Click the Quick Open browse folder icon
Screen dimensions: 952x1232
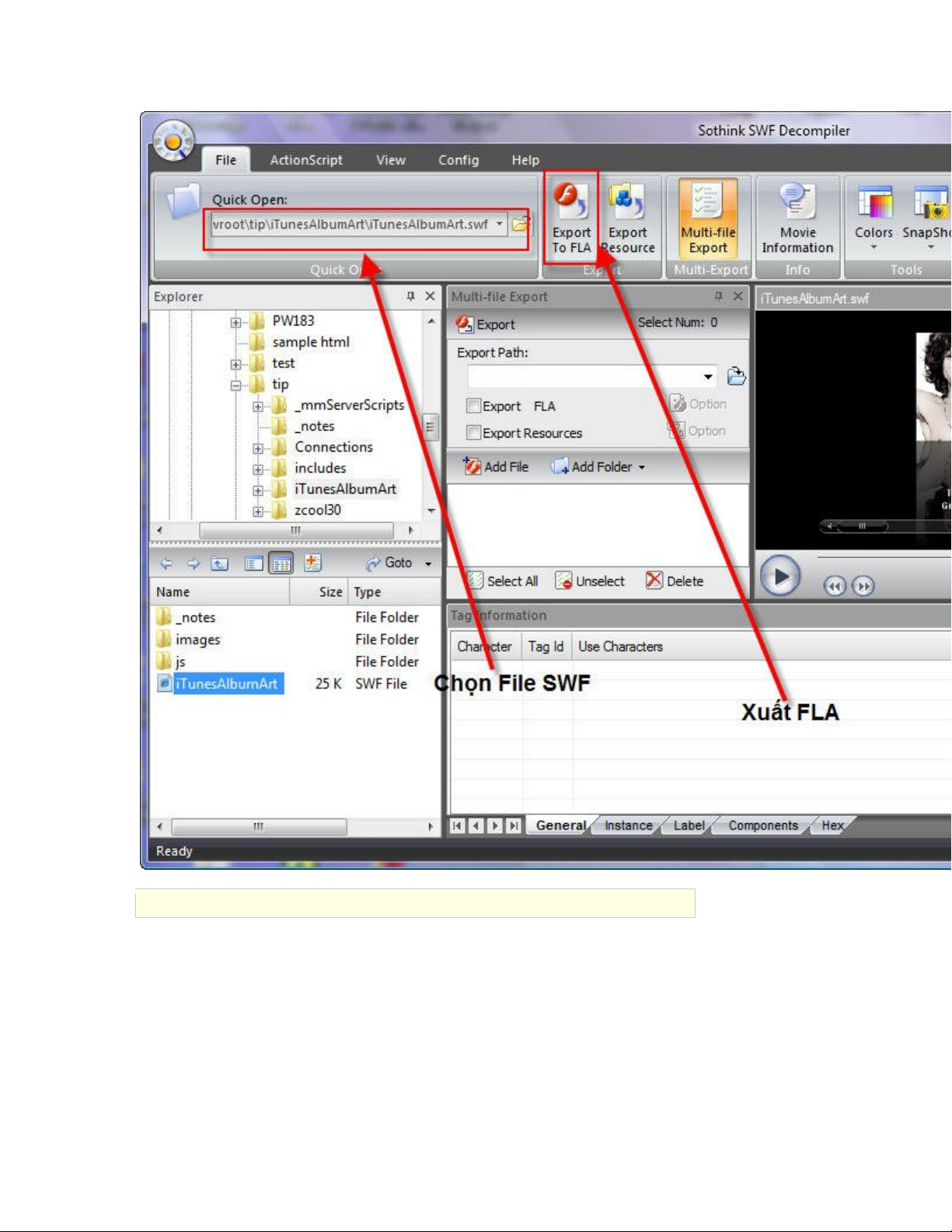[520, 225]
